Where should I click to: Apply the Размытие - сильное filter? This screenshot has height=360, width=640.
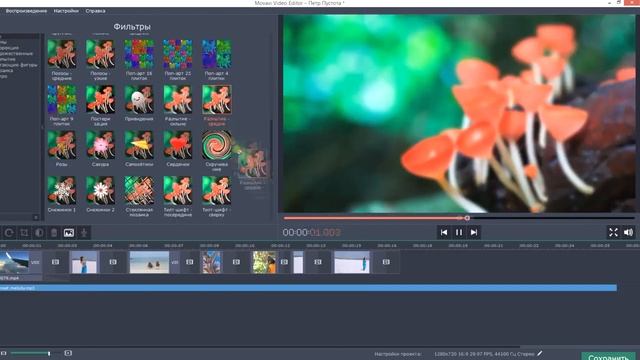pos(178,100)
